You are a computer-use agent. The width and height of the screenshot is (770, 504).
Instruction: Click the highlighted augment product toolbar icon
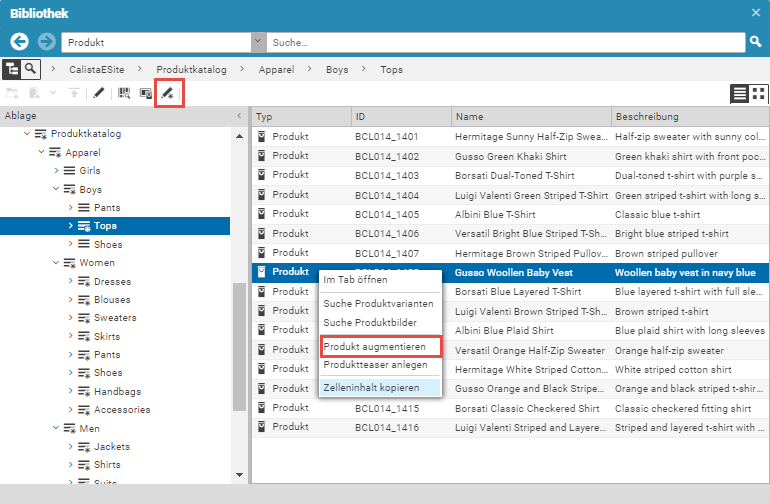coord(168,94)
